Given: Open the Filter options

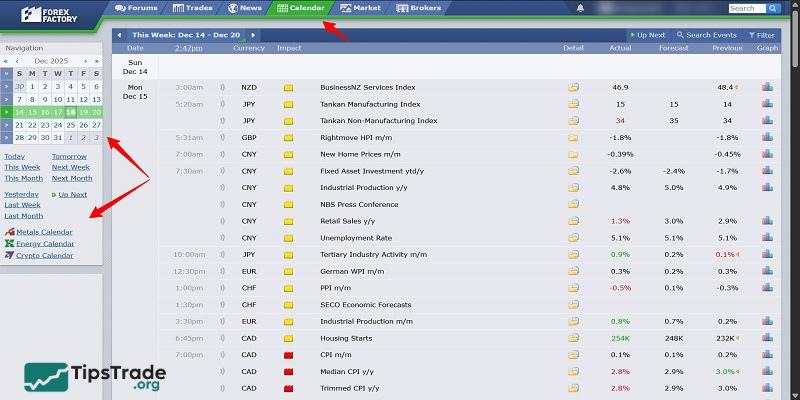Looking at the screenshot, I should coord(761,35).
